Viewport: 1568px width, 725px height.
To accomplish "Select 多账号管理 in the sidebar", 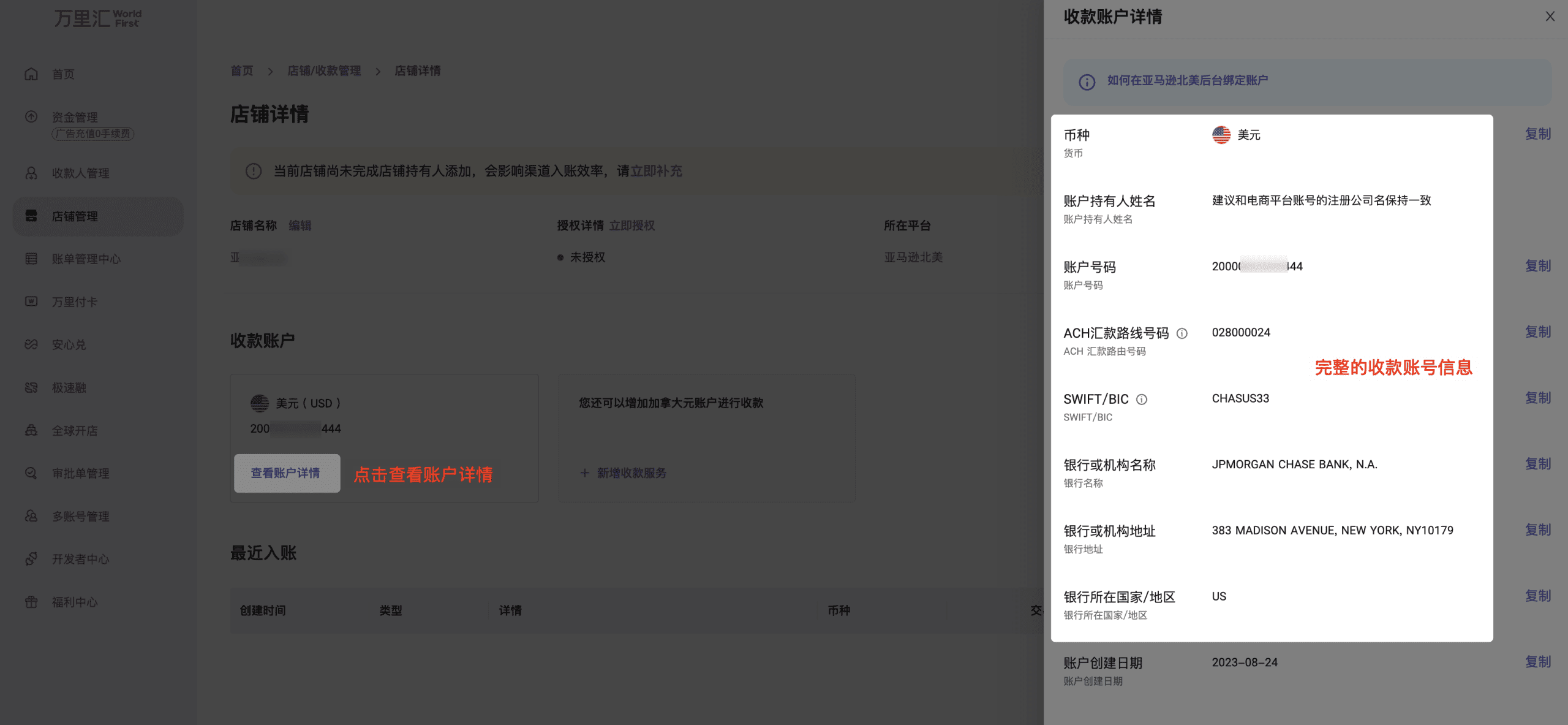I will tap(80, 517).
